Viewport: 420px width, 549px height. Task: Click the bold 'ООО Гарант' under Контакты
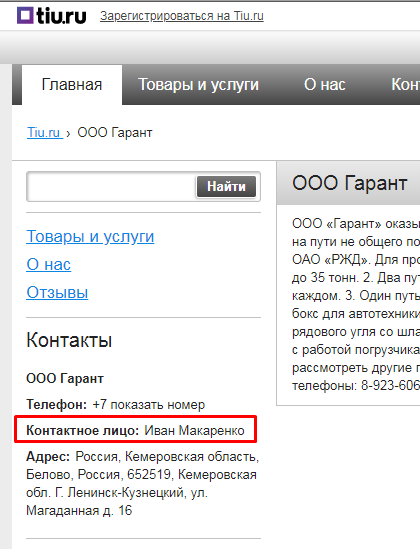[x=65, y=378]
